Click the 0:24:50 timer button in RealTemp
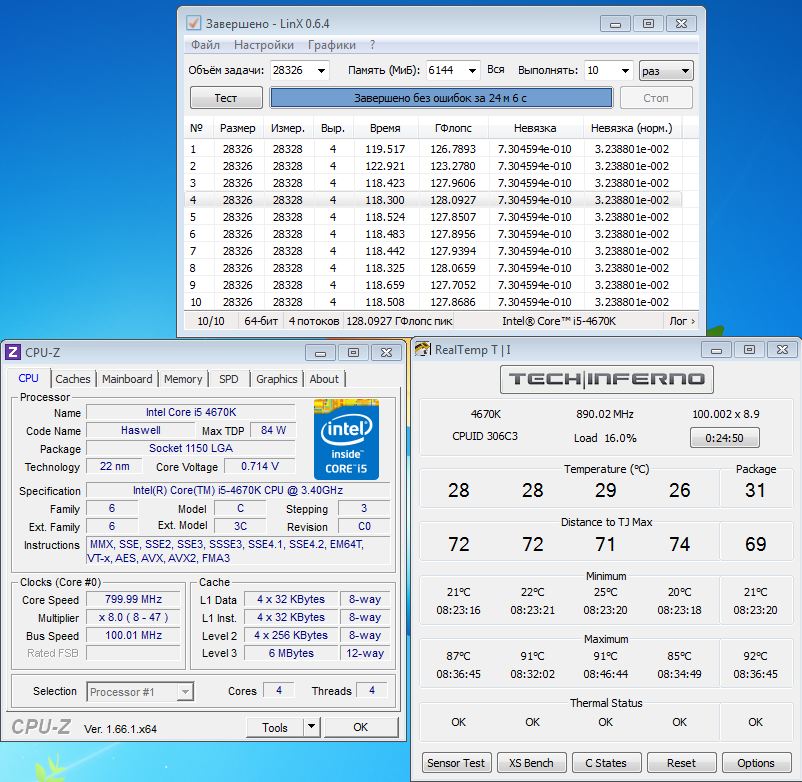This screenshot has height=782, width=802. click(724, 438)
